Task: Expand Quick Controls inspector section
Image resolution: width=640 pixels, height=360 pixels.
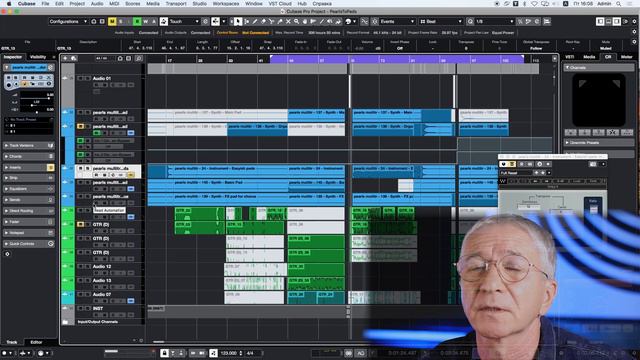Action: click(29, 244)
